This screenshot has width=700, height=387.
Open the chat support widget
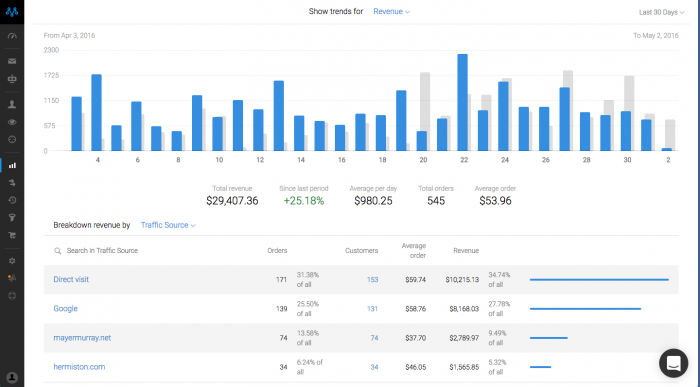(673, 363)
